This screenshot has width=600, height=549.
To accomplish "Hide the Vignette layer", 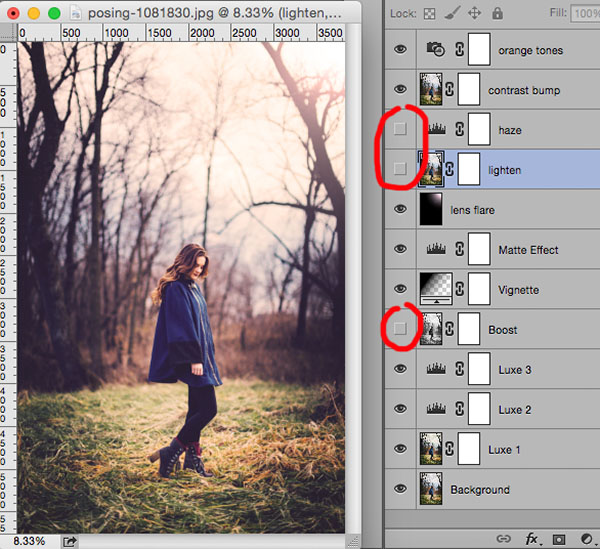I will [x=400, y=289].
